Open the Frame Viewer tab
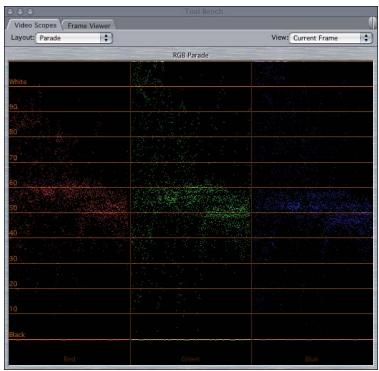Viewport: 379px width, 371px height. 88,25
